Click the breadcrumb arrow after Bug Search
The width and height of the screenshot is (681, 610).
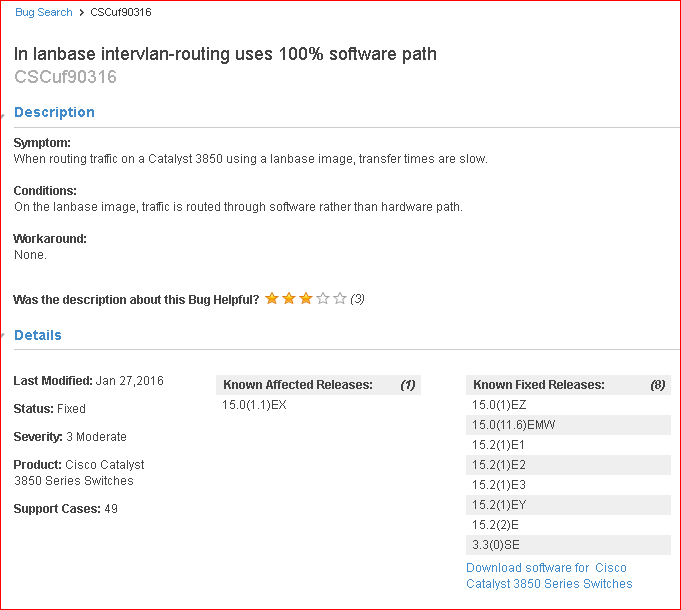point(81,13)
